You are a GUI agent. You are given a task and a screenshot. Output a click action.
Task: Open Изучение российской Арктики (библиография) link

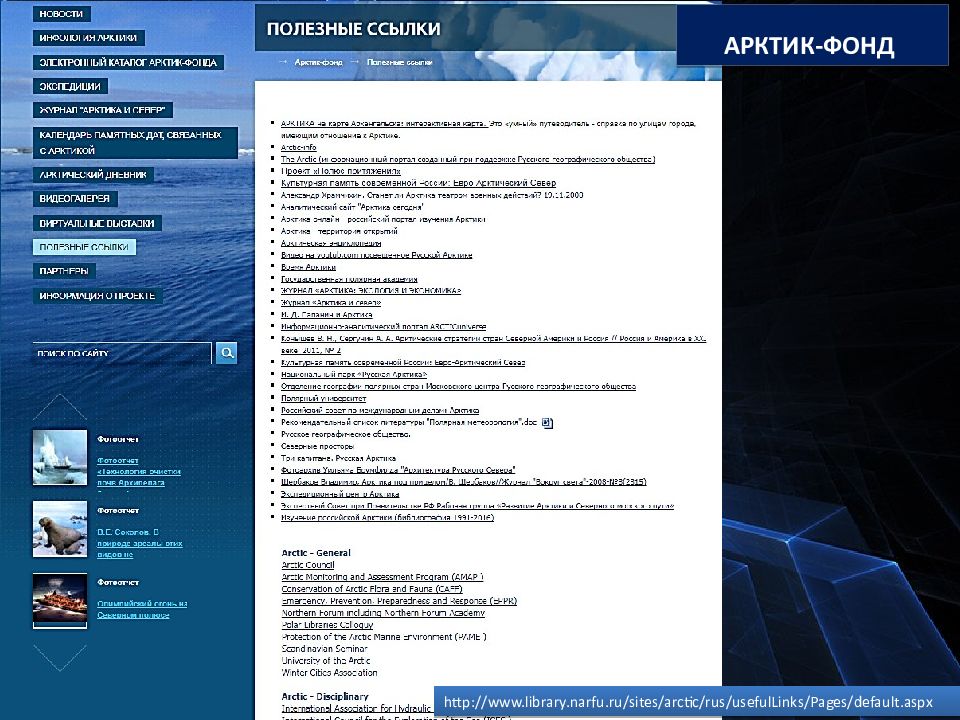[x=388, y=517]
